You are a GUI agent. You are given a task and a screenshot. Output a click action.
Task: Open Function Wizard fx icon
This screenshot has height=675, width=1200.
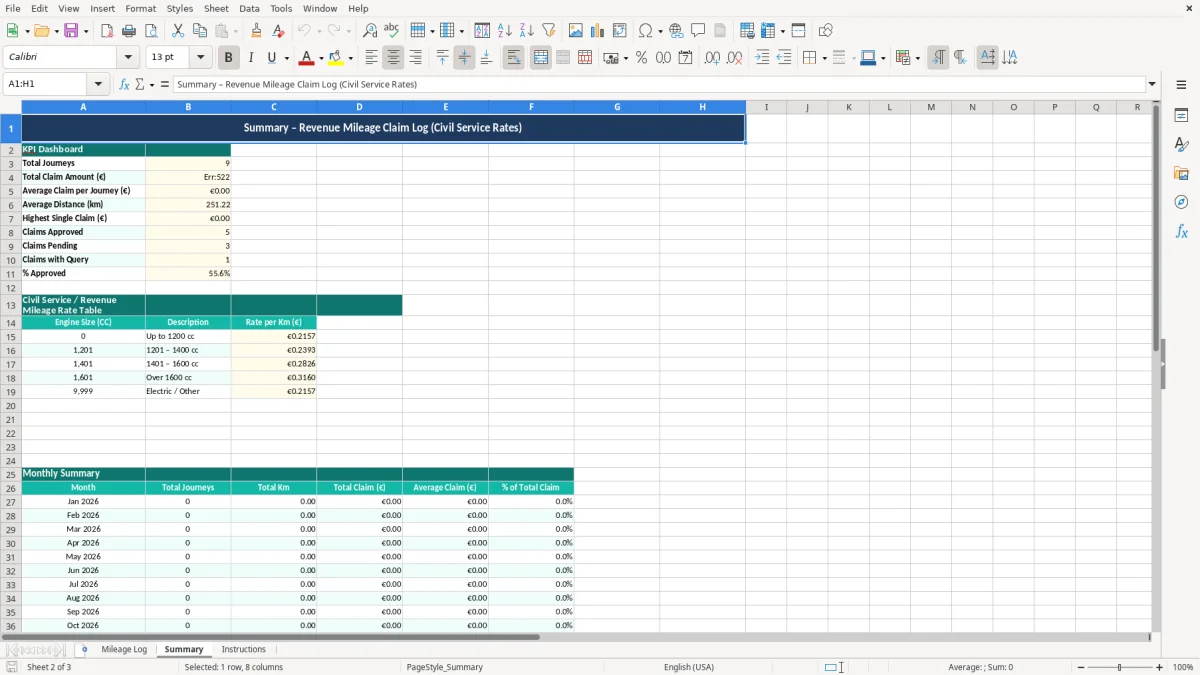click(x=125, y=85)
